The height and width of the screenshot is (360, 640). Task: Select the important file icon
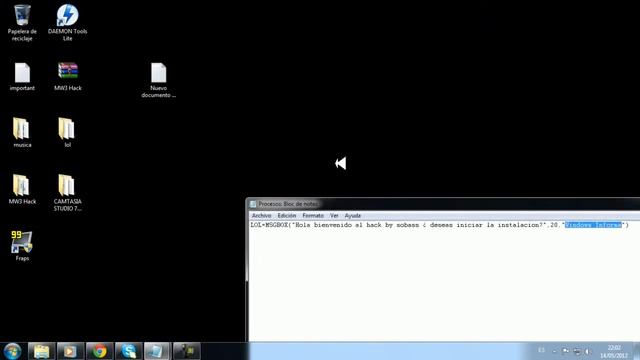pyautogui.click(x=22, y=77)
